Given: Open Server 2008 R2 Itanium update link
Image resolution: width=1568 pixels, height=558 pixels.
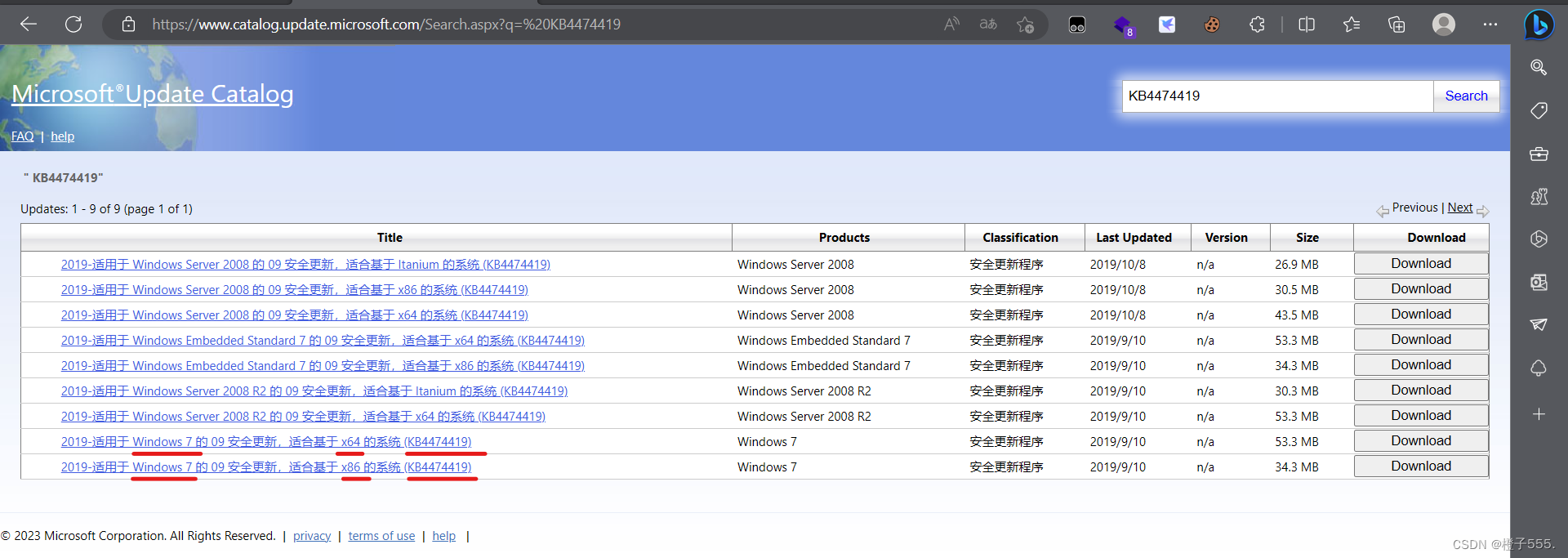Looking at the screenshot, I should coord(314,391).
